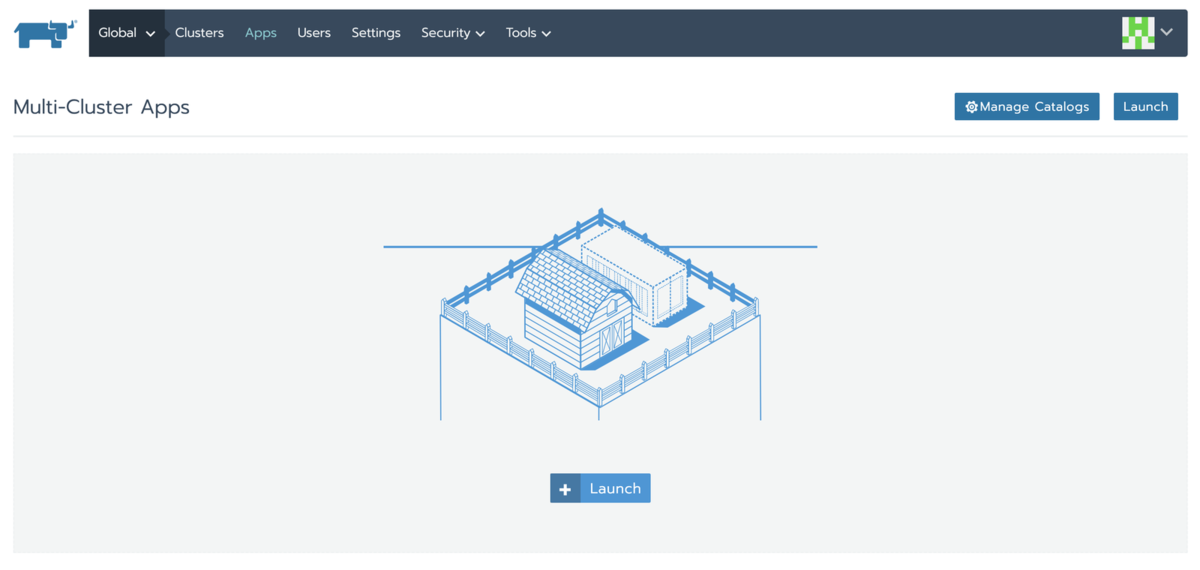Click the Launch button in header
Screen dimensions: 1200x570
pos(1146,107)
